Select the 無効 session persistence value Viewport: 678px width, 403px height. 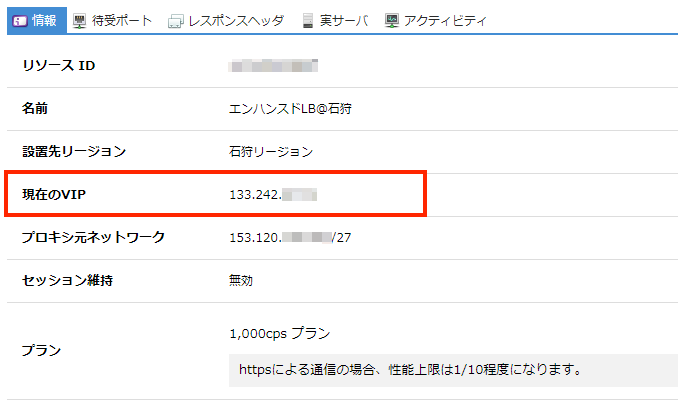[241, 281]
